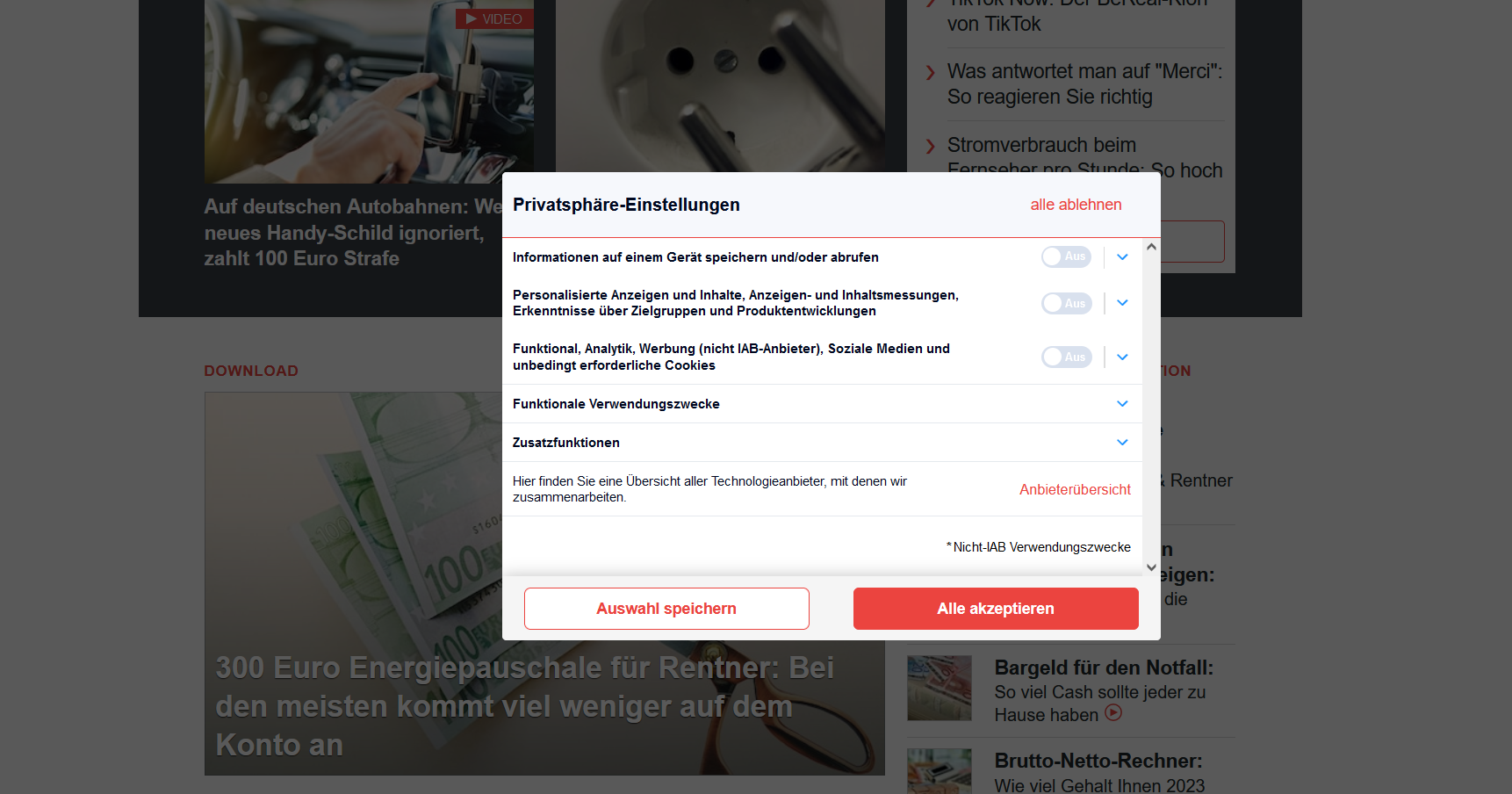Click arrow icon before 'Stromverbrauch beim Fernseher'
The width and height of the screenshot is (1512, 794).
931,146
